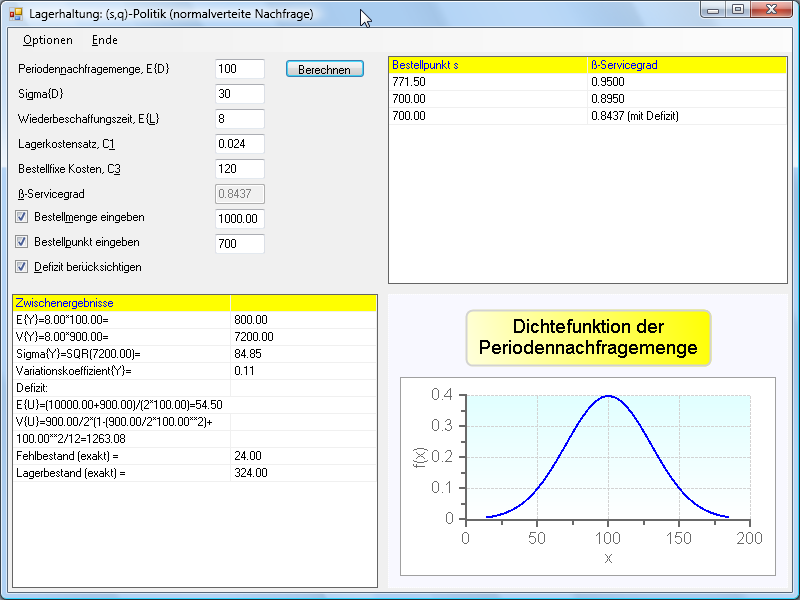Disable Defizit berücksichtigen checkbox
The image size is (800, 600).
(x=22, y=267)
